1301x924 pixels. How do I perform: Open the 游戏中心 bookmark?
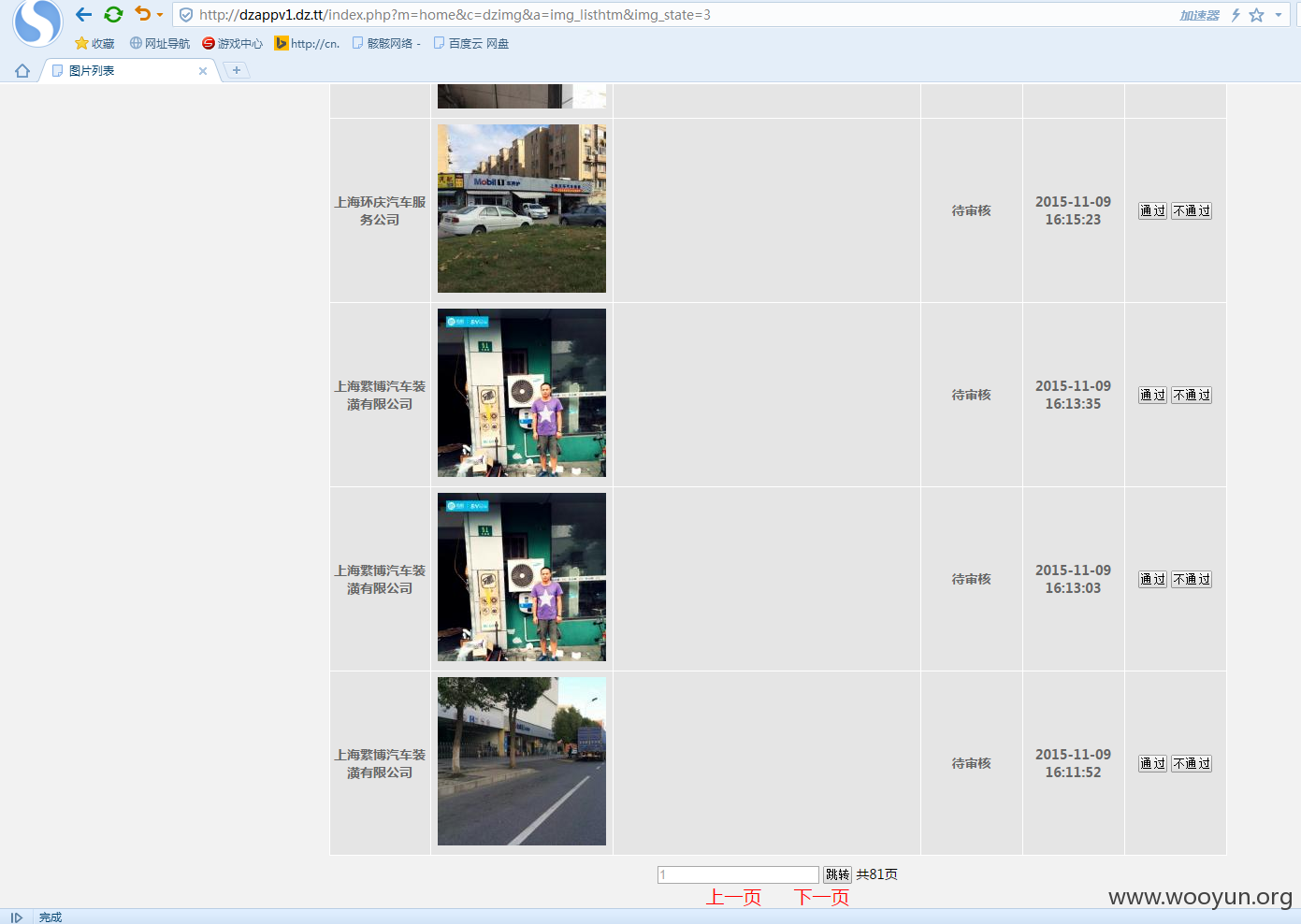pyautogui.click(x=232, y=43)
